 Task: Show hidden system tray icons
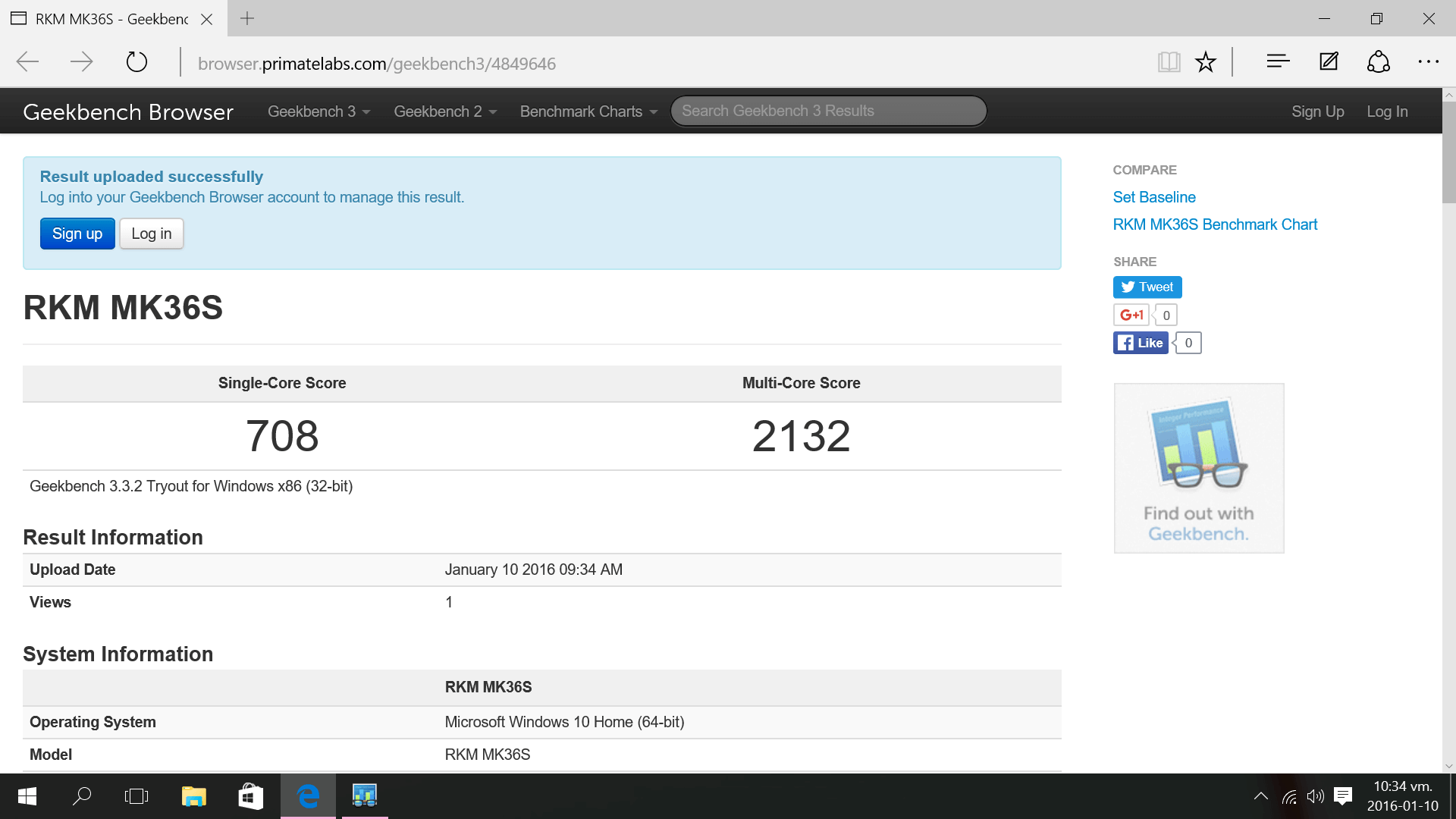tap(1260, 796)
